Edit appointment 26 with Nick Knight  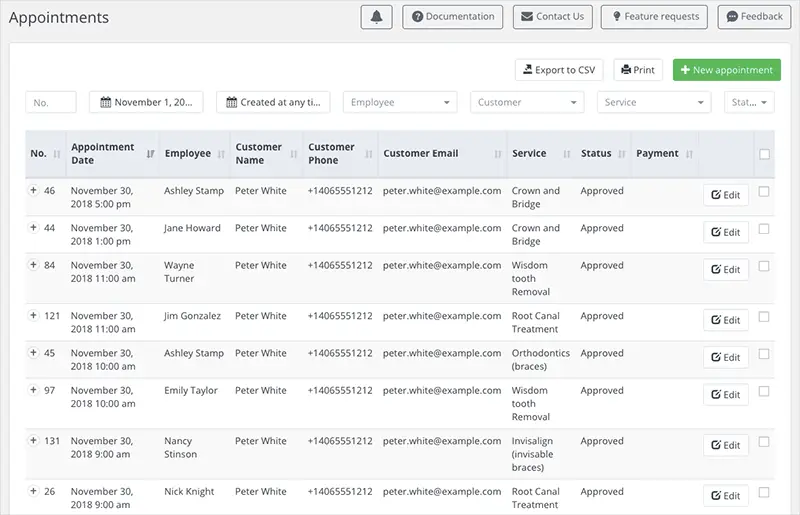tap(726, 496)
